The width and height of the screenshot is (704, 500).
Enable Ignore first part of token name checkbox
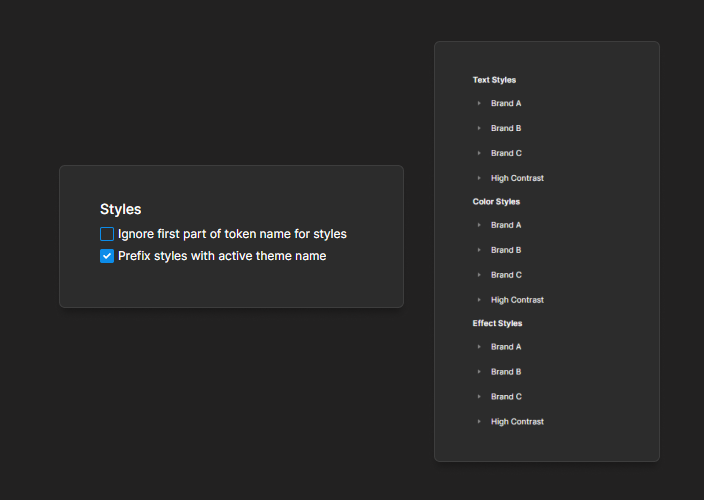click(x=107, y=234)
